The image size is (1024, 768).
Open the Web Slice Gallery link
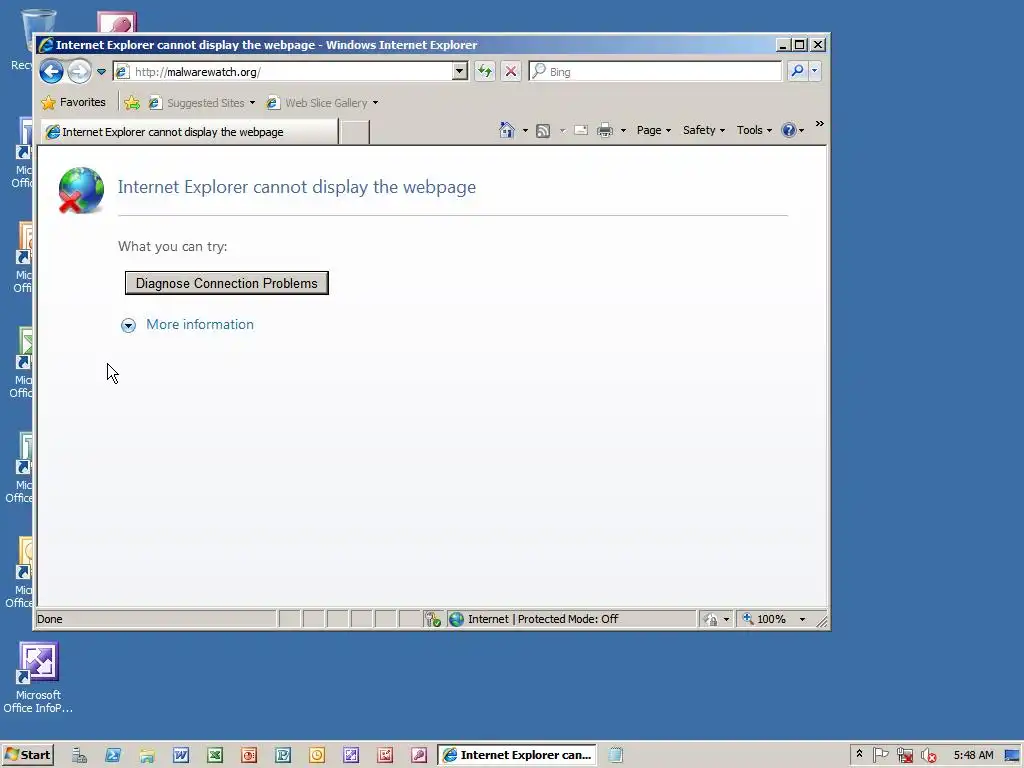click(x=323, y=103)
